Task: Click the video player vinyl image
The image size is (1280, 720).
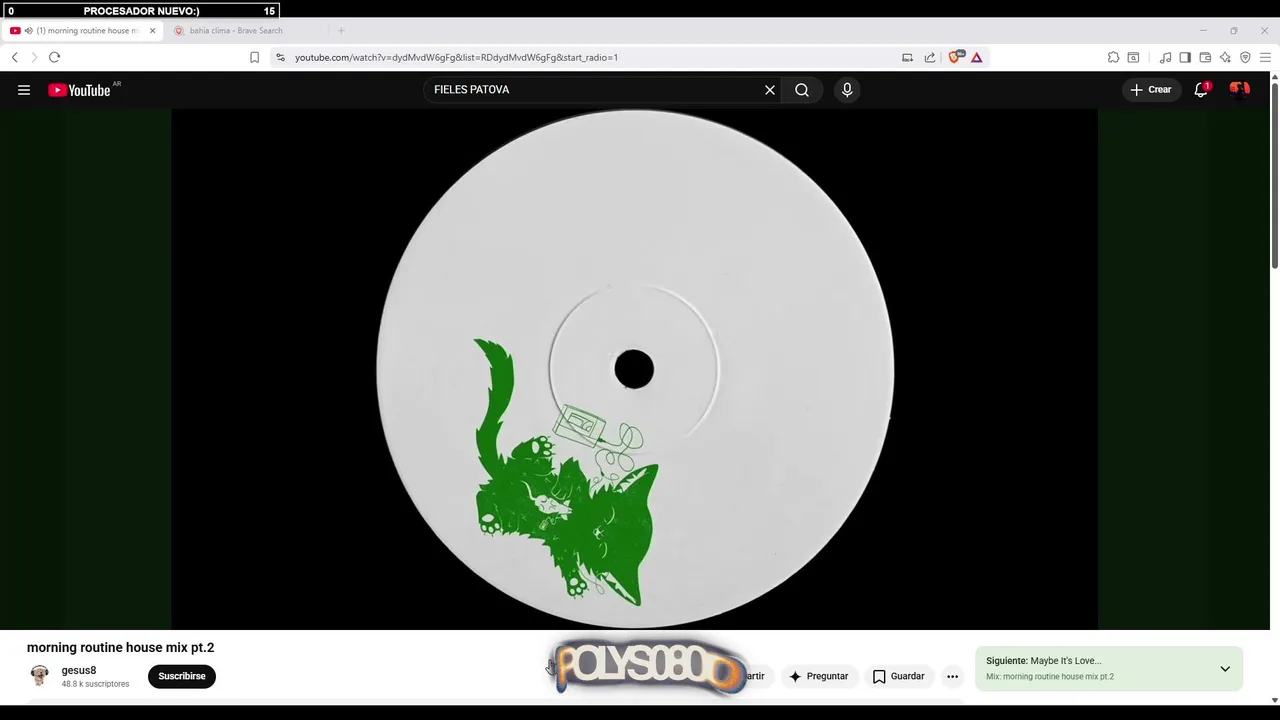Action: click(635, 369)
